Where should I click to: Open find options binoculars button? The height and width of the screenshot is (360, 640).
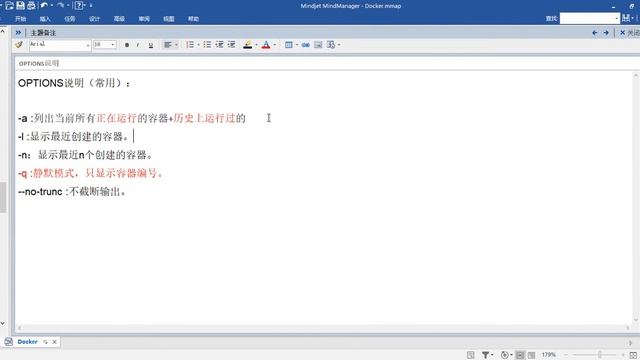(x=626, y=18)
